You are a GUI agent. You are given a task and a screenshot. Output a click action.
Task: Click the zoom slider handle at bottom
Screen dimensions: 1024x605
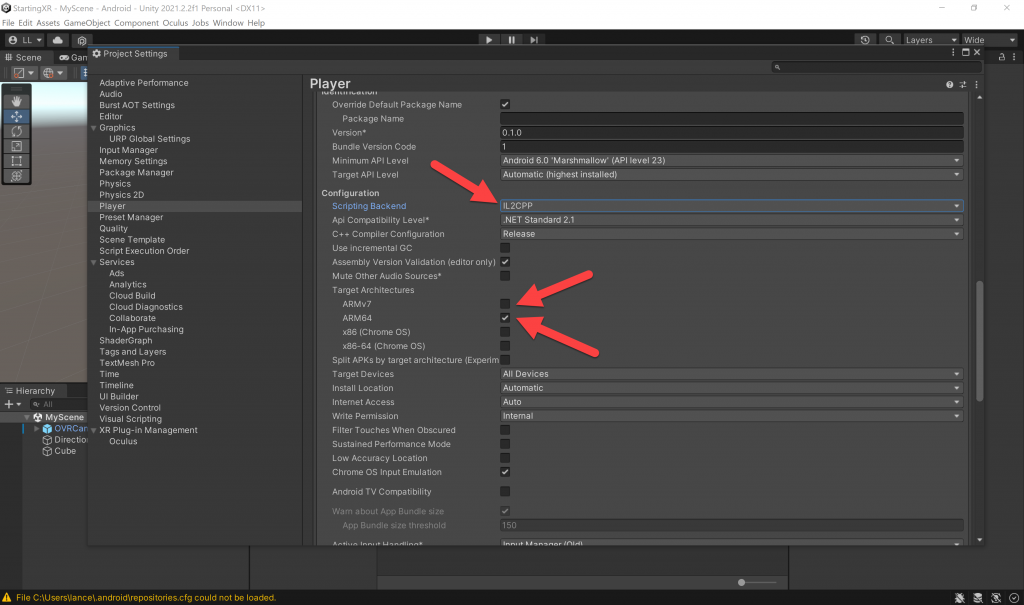741,582
